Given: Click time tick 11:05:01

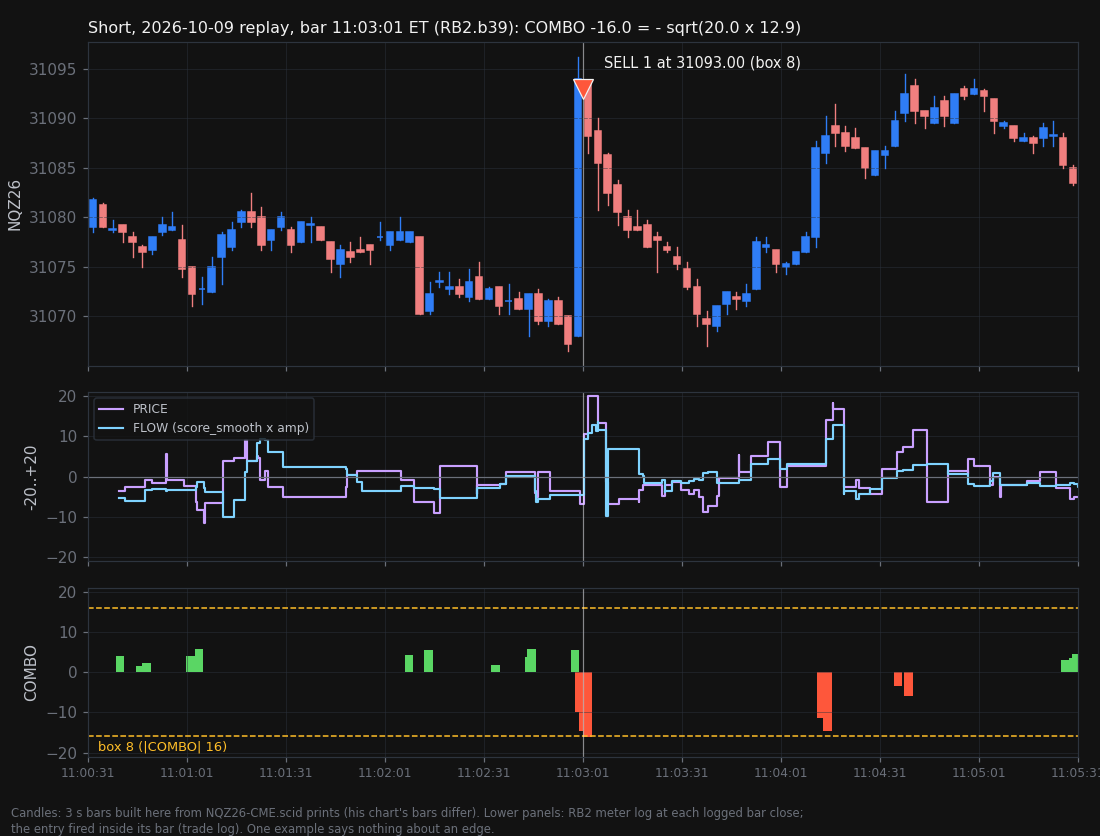Looking at the screenshot, I should [x=979, y=773].
